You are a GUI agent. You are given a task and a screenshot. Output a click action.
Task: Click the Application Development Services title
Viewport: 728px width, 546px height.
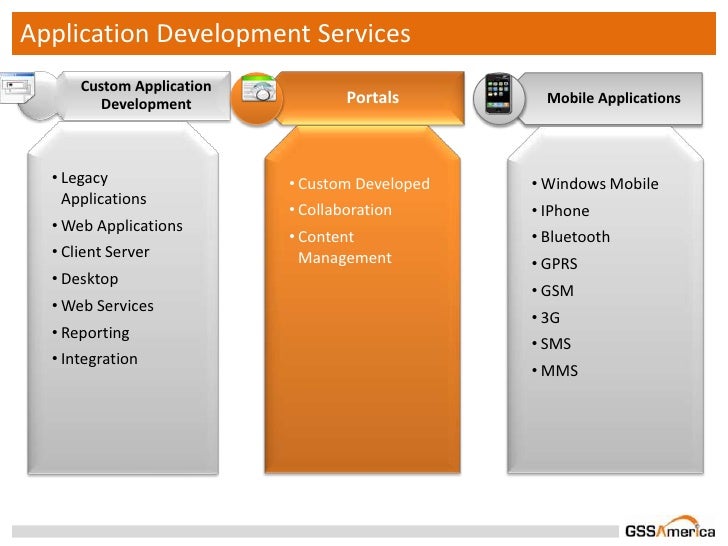point(215,33)
